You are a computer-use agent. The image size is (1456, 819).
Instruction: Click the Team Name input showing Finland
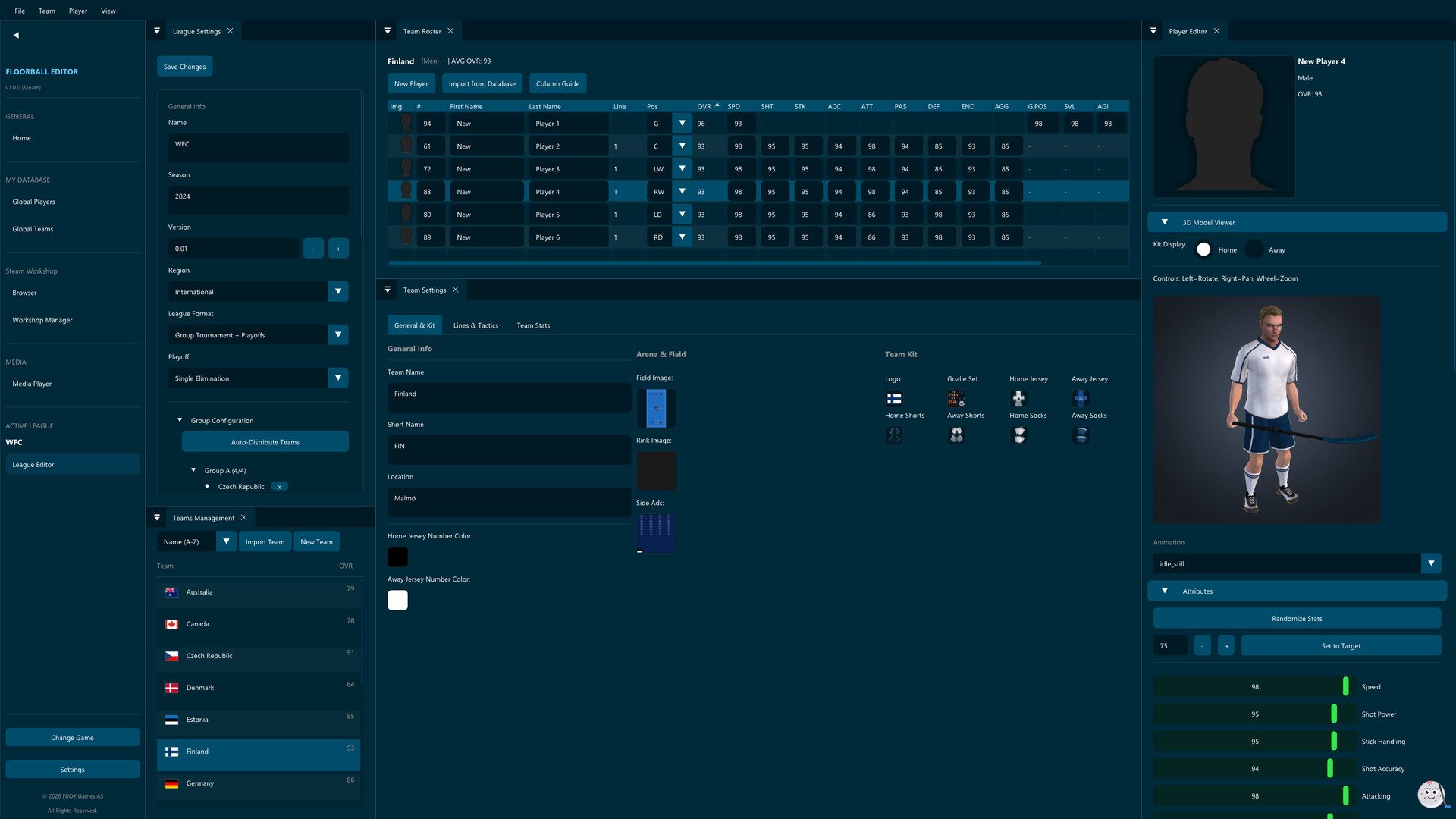[x=508, y=397]
